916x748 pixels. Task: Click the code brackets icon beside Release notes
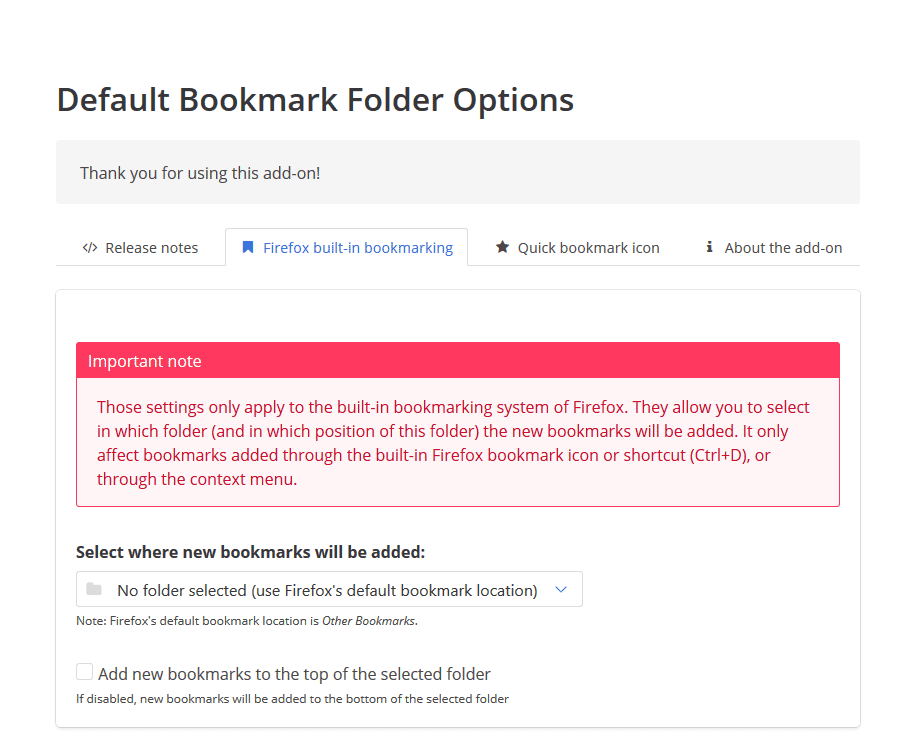tap(90, 248)
